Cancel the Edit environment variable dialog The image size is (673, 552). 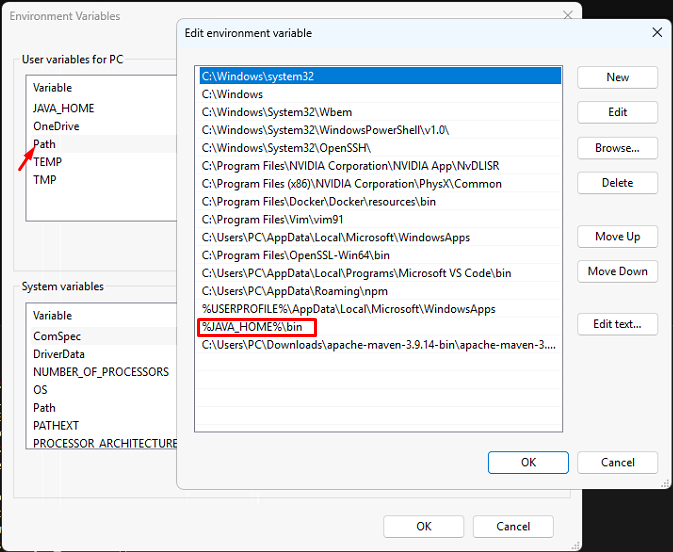click(x=617, y=462)
